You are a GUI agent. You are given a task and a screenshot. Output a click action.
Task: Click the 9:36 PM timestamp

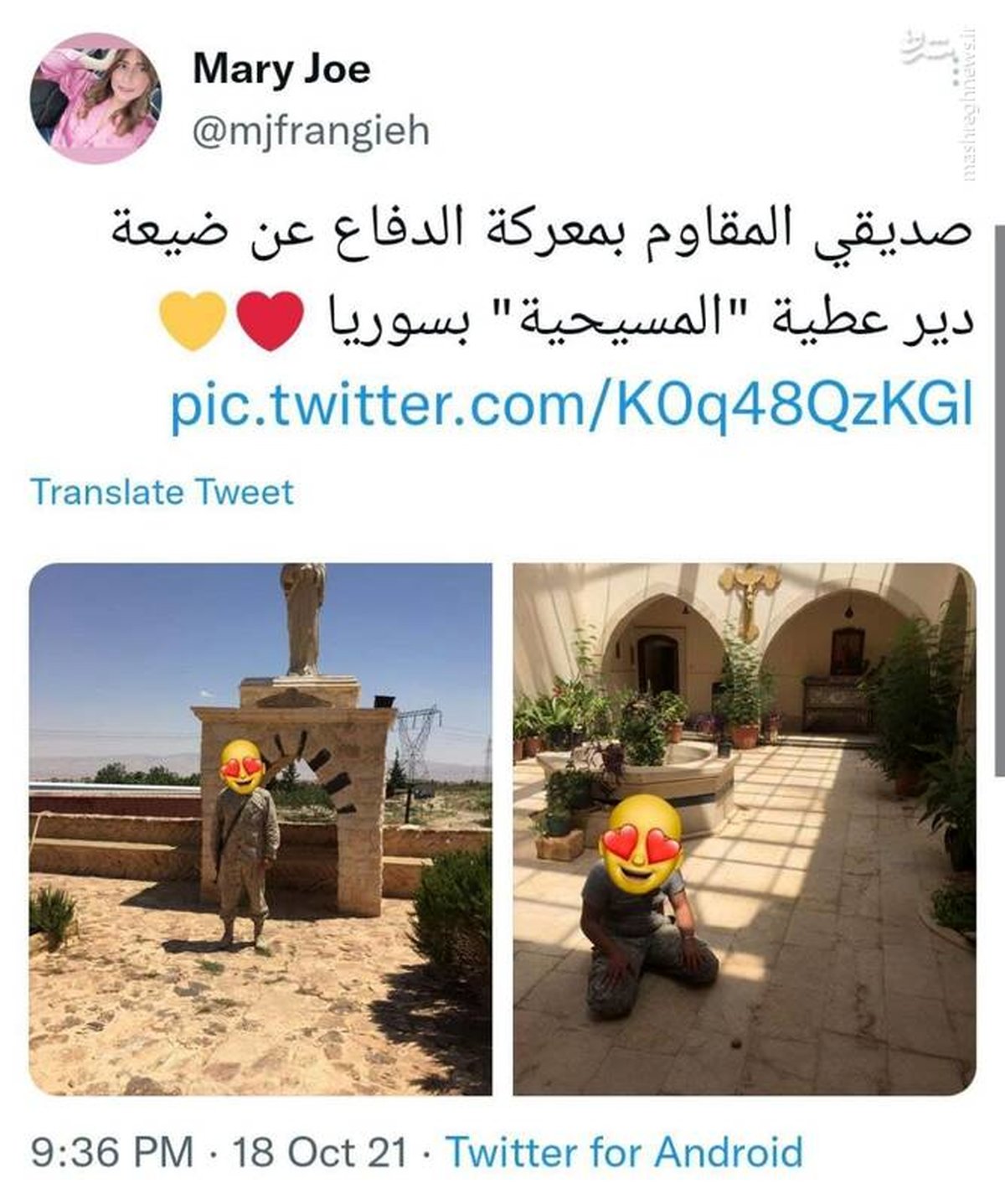click(113, 1152)
